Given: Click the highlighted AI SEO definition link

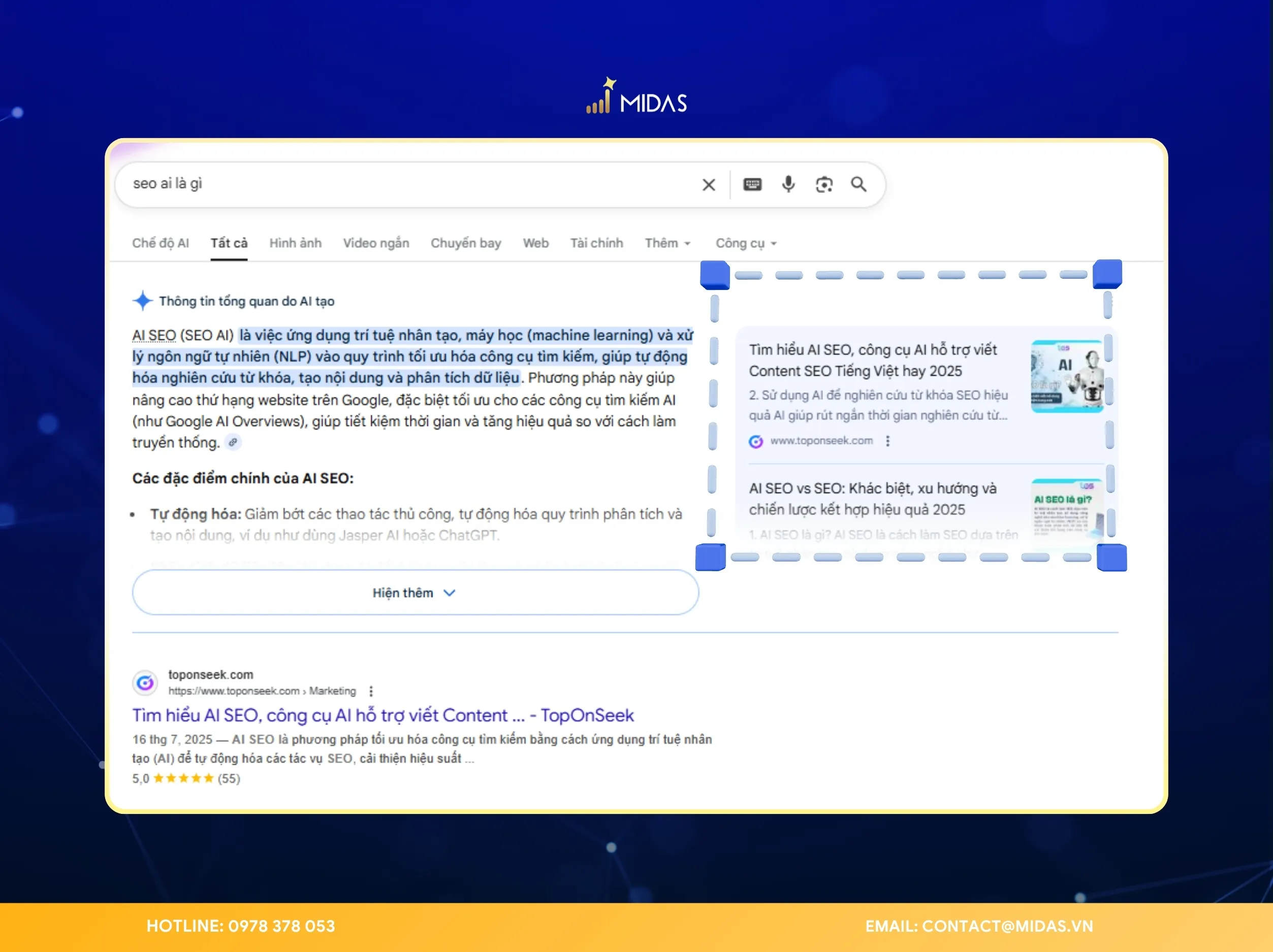Looking at the screenshot, I should tap(154, 335).
